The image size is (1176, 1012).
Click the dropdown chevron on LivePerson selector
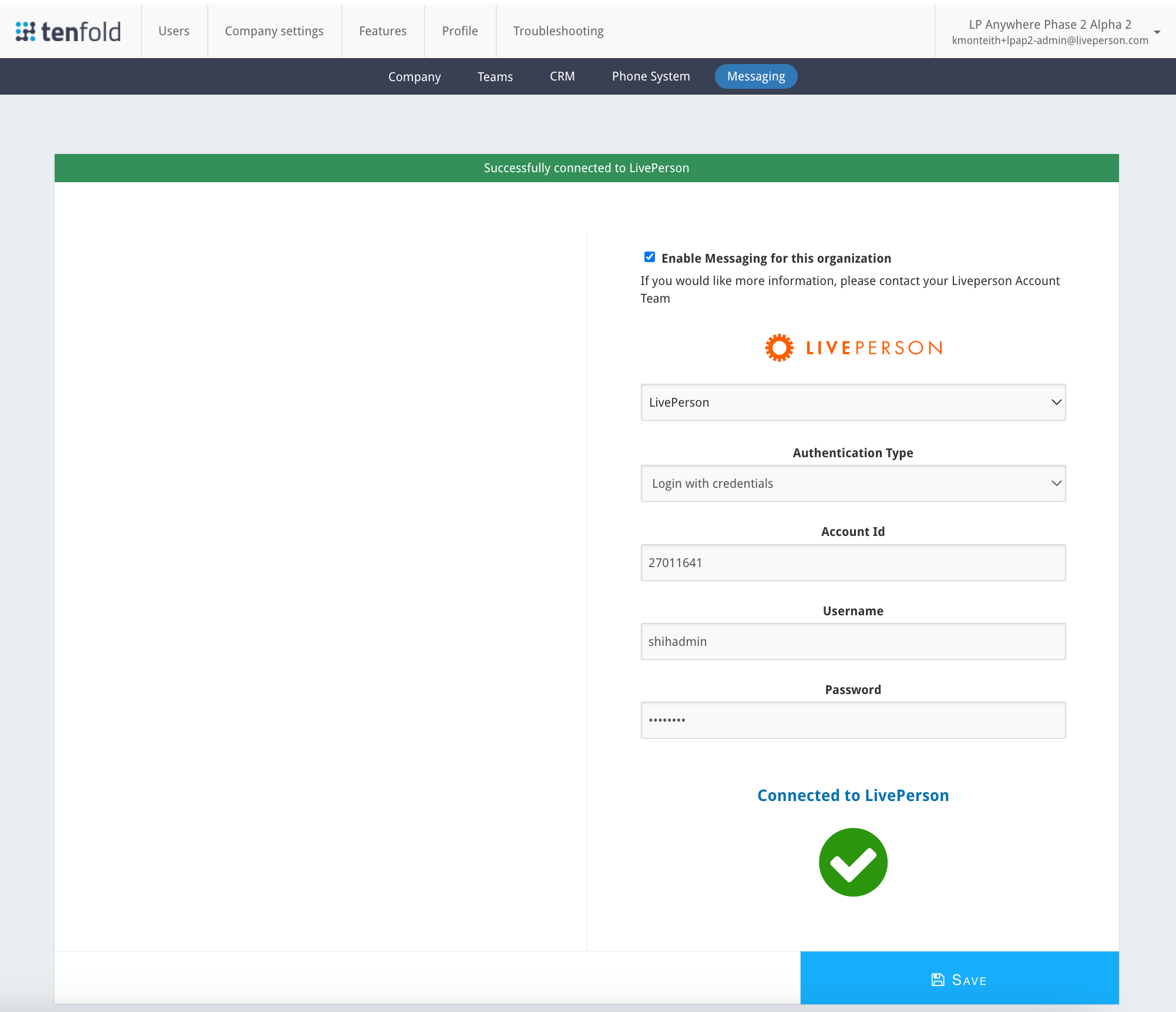[1056, 402]
